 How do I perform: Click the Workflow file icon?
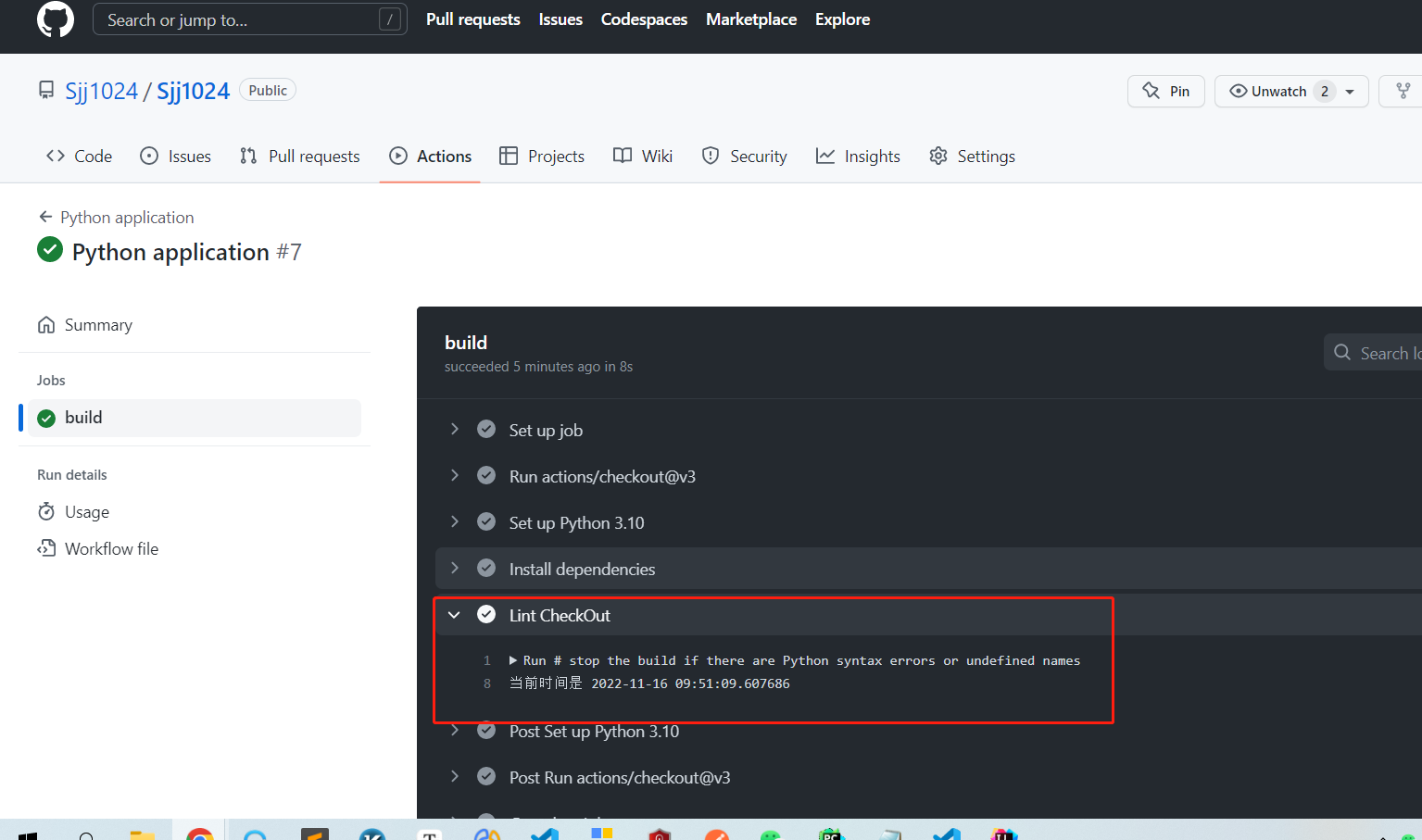(45, 548)
